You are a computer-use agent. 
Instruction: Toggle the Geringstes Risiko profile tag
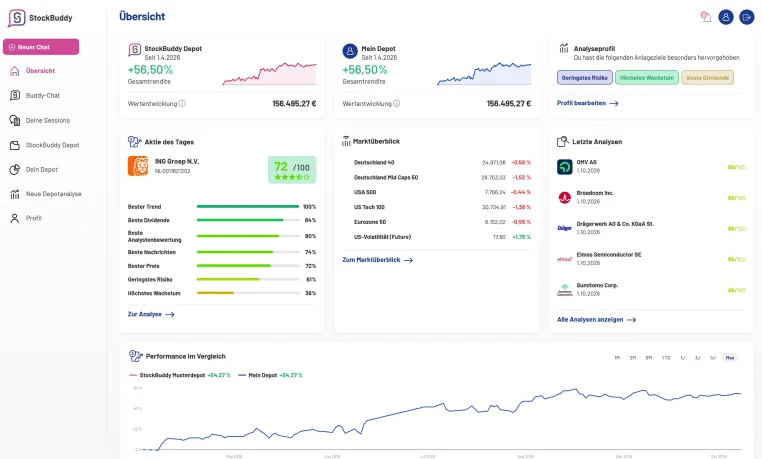point(585,78)
